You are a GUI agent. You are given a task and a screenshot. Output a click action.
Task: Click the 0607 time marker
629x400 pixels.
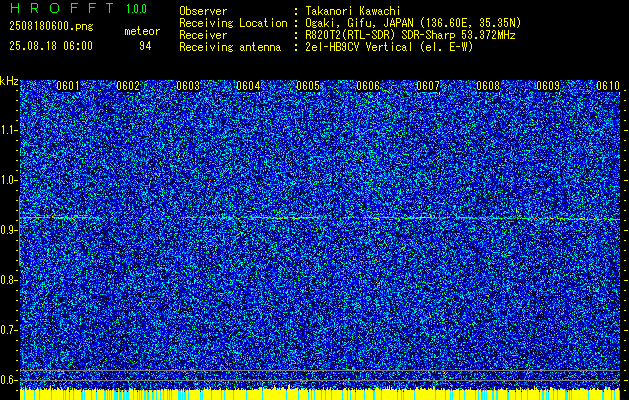click(428, 86)
